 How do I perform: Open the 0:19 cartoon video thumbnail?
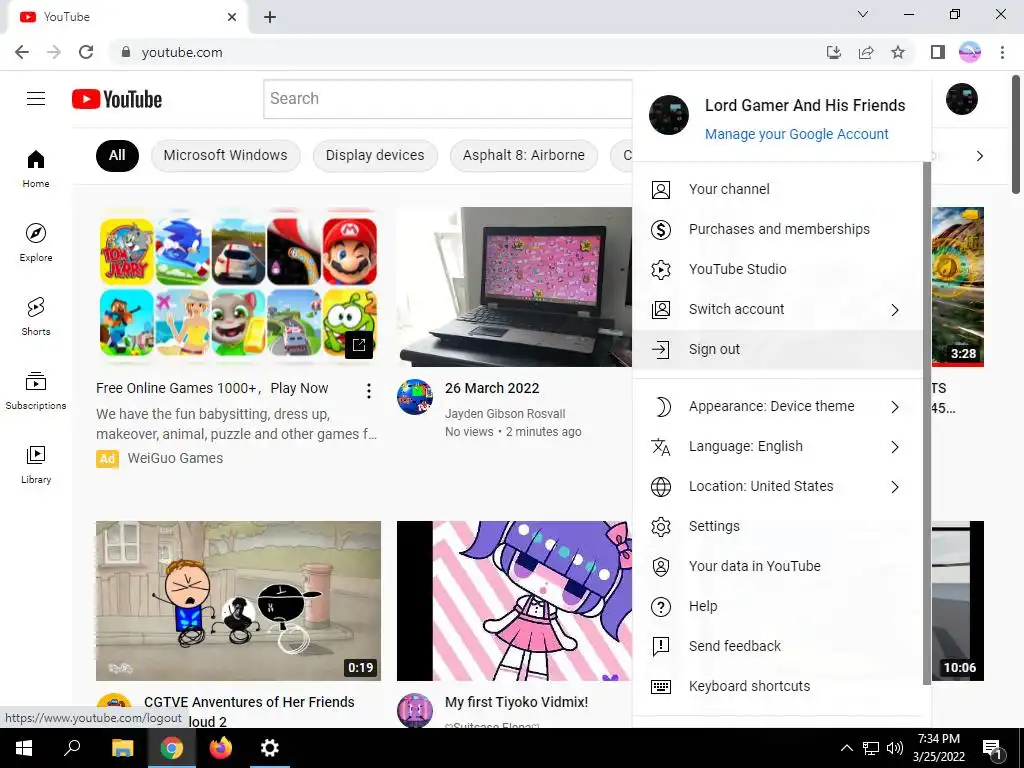pos(238,601)
